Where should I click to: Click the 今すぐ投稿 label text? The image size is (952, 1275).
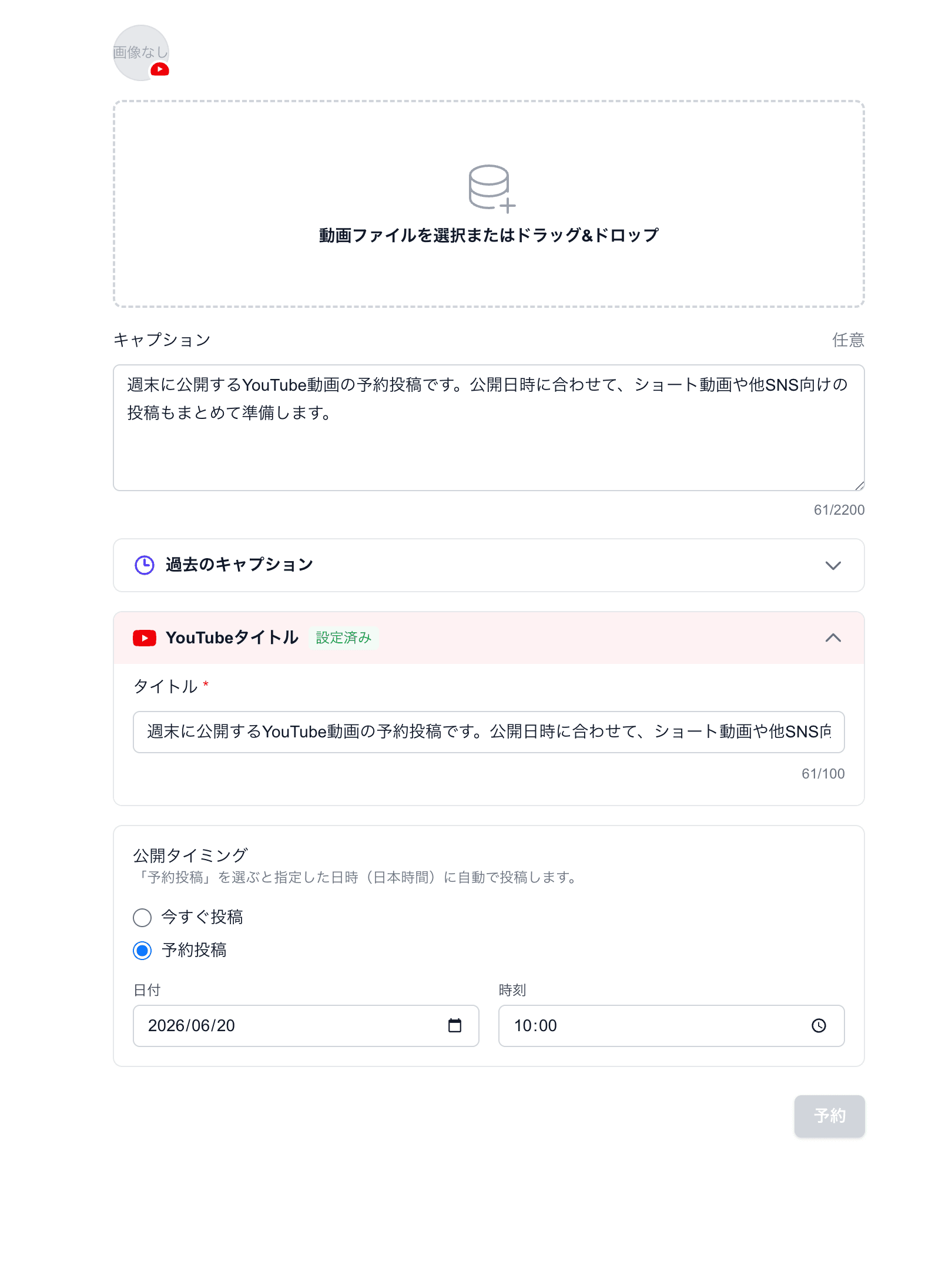point(202,917)
